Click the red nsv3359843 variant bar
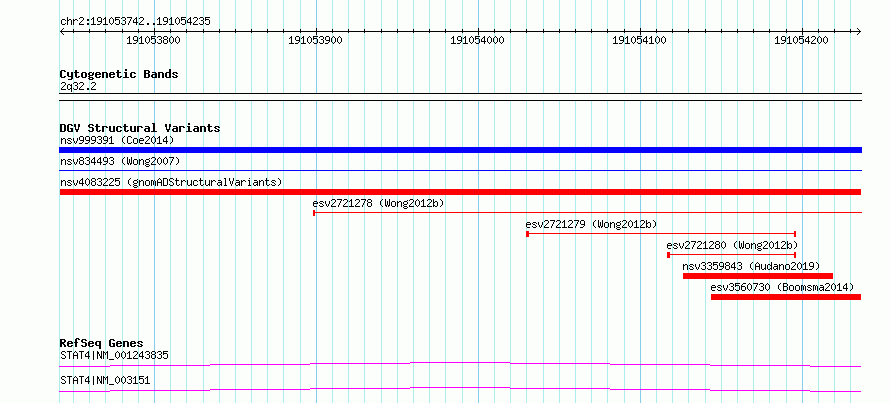This screenshot has width=890, height=403. point(758,276)
